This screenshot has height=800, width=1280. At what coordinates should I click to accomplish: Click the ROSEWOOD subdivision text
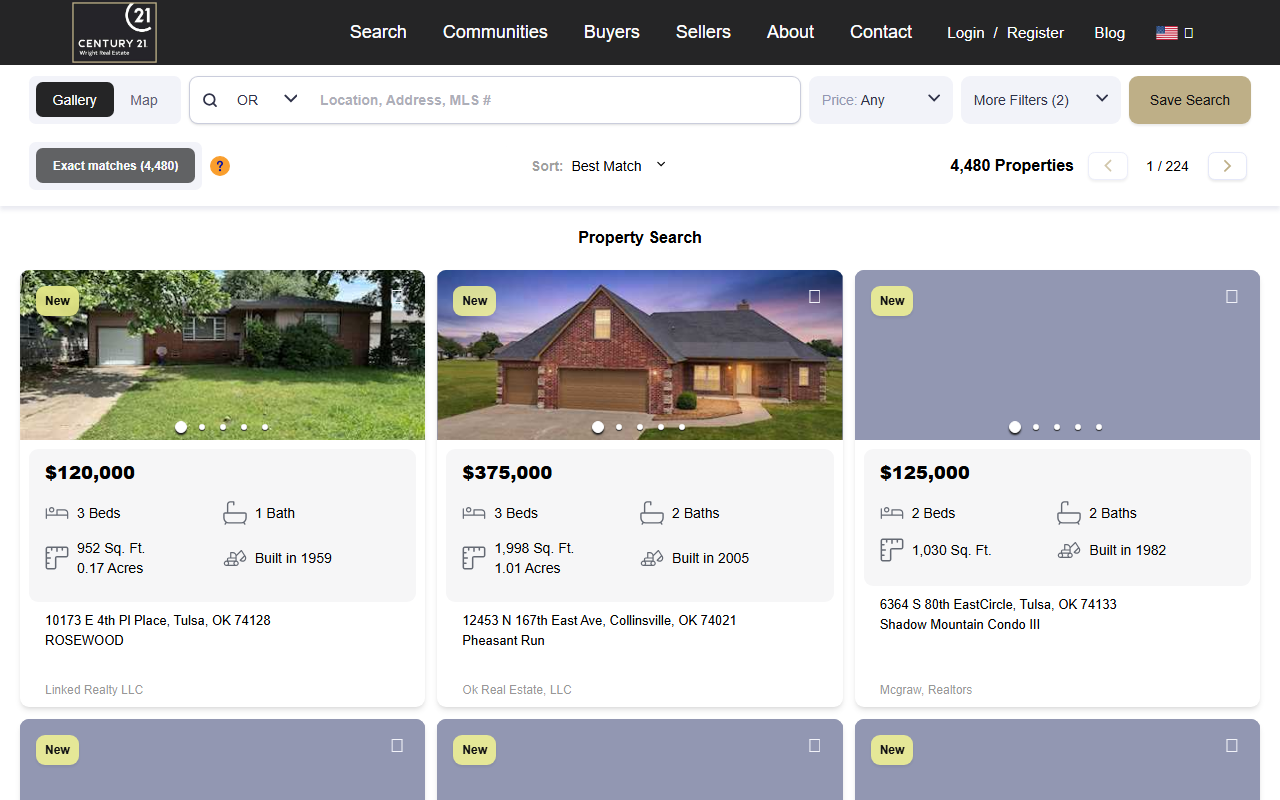point(85,640)
